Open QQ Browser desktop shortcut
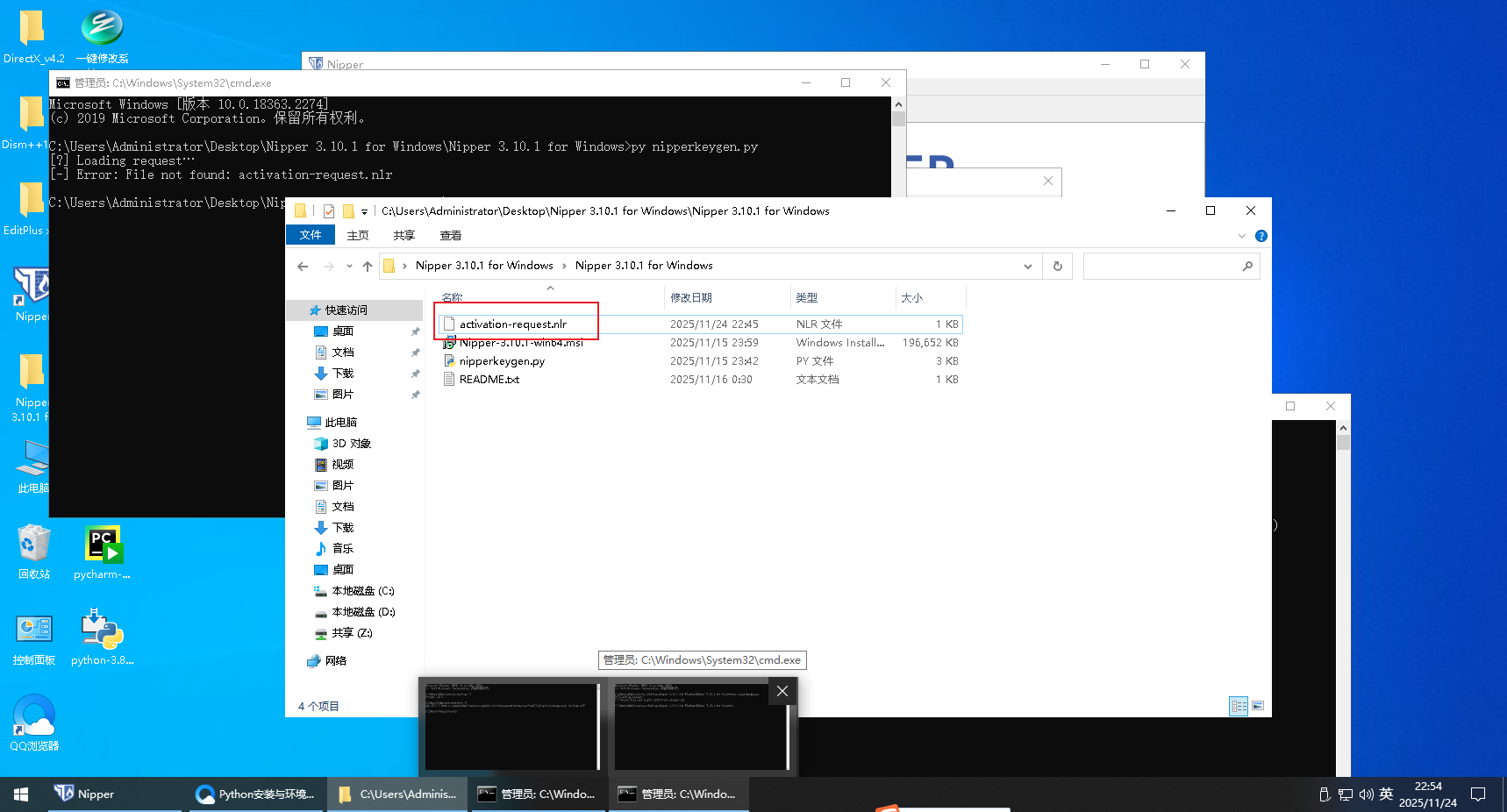The image size is (1507, 812). (x=34, y=716)
